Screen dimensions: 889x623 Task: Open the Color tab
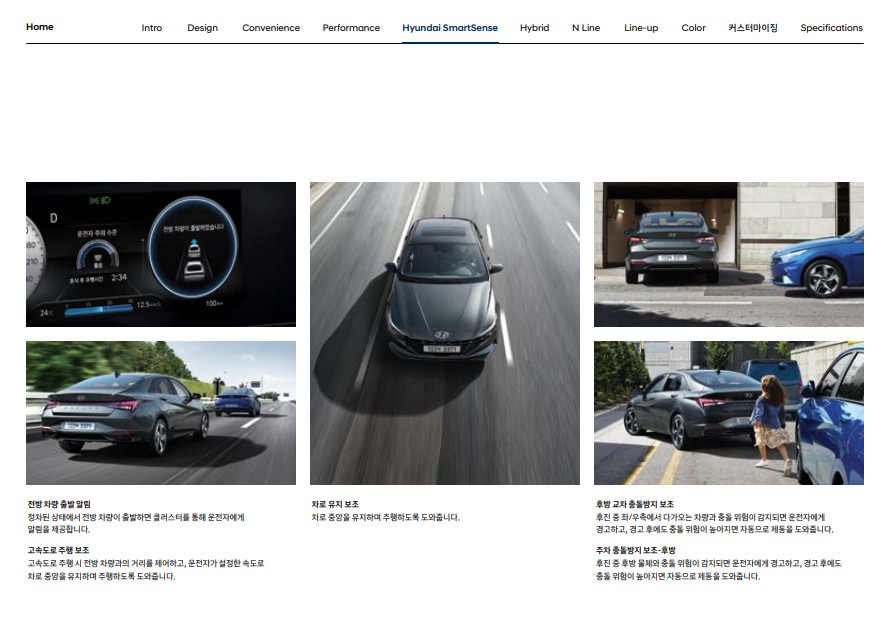(693, 28)
